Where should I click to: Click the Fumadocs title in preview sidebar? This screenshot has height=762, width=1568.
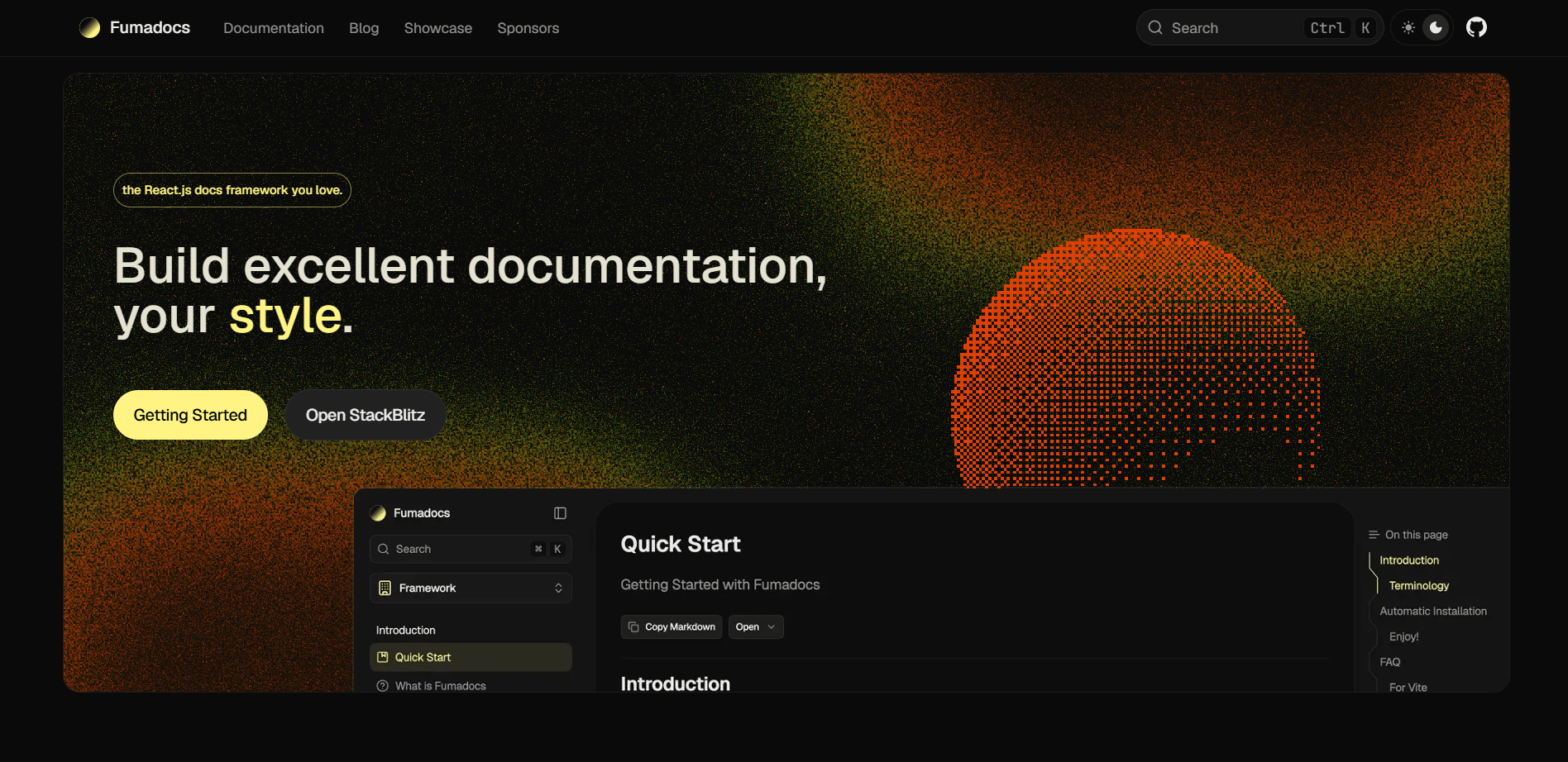[x=422, y=513]
